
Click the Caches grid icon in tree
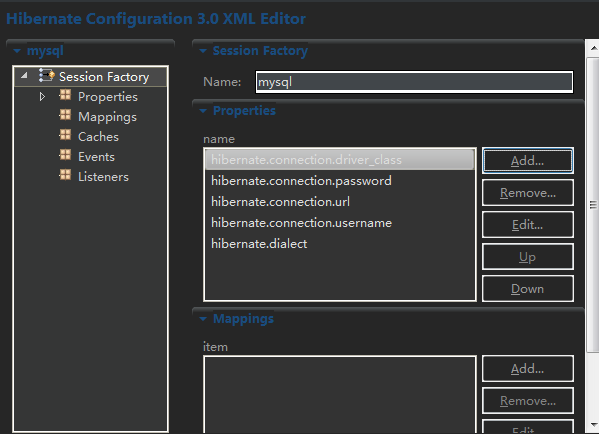click(65, 134)
